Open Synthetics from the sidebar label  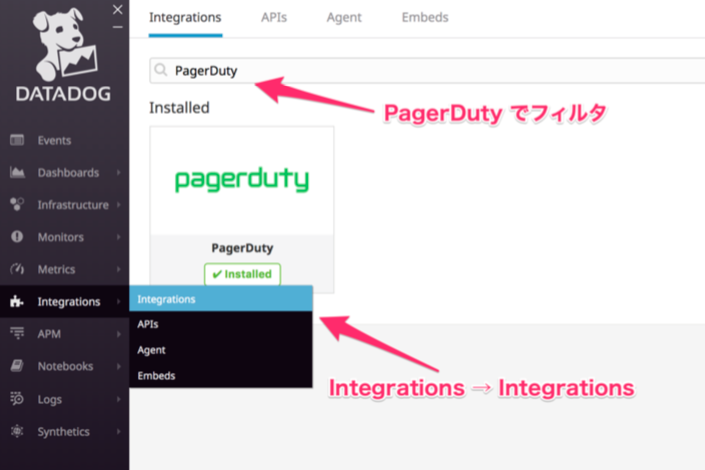tap(63, 432)
